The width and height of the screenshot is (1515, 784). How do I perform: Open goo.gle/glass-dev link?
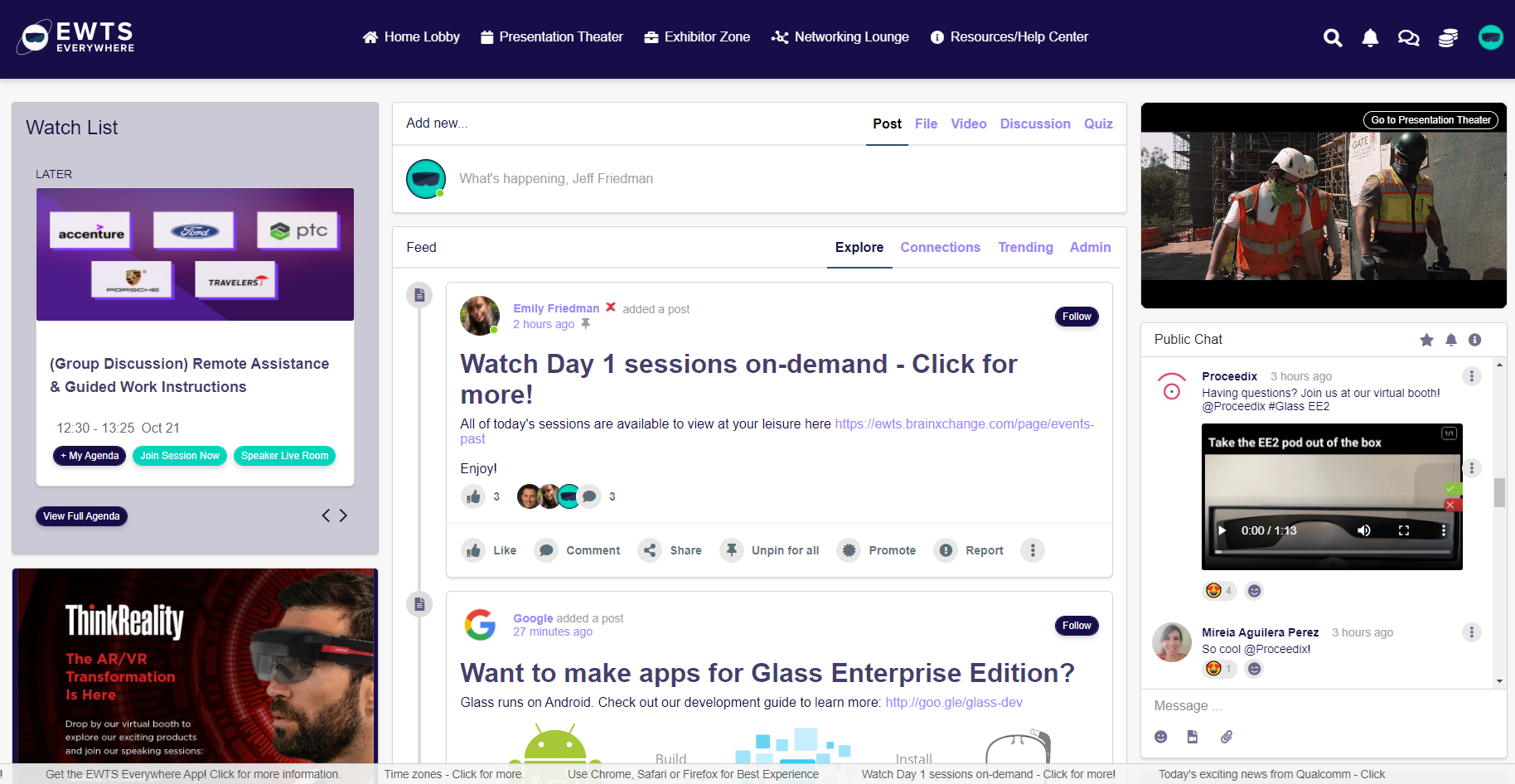pyautogui.click(x=954, y=703)
